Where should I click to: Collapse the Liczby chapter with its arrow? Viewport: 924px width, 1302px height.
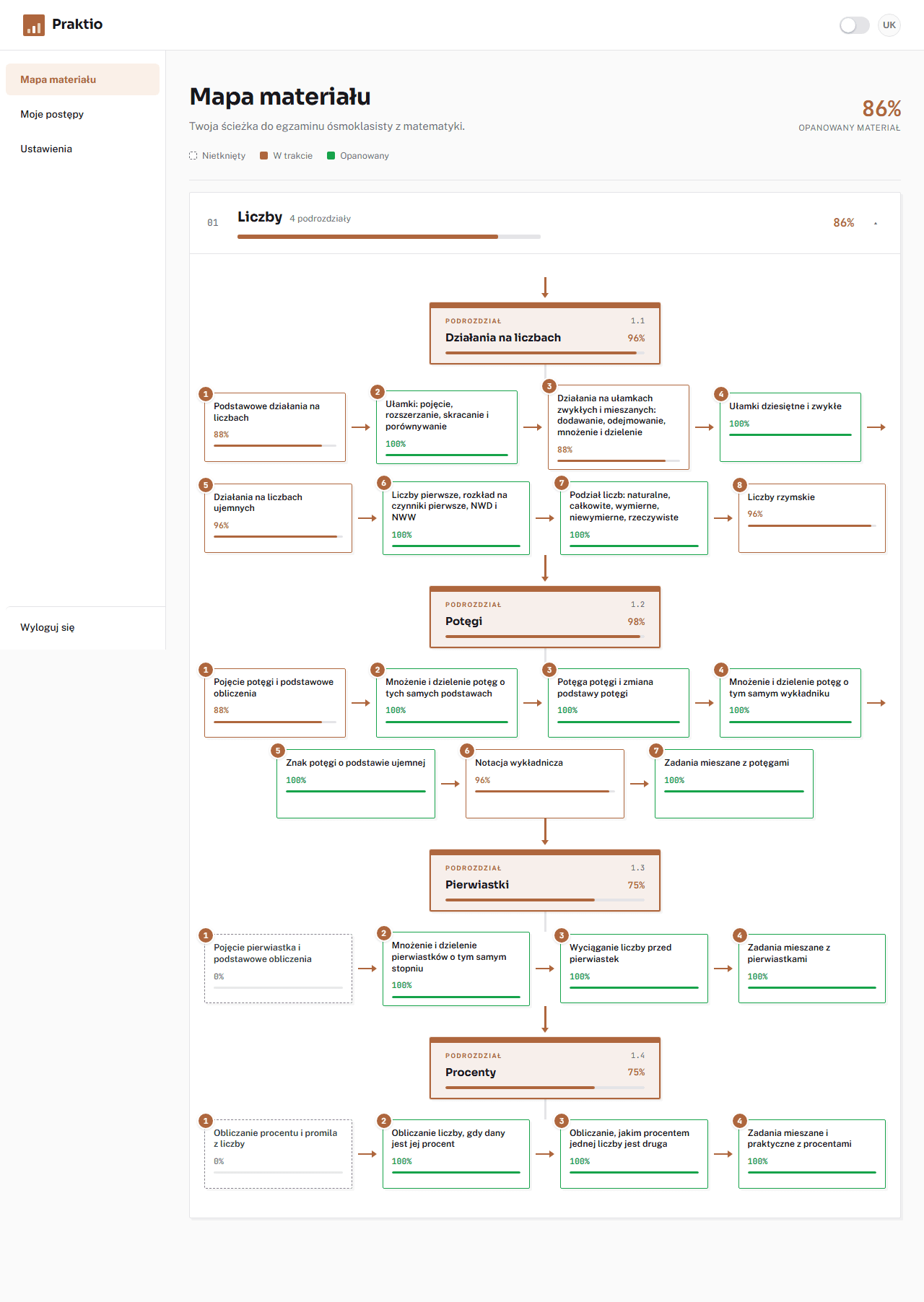click(876, 223)
